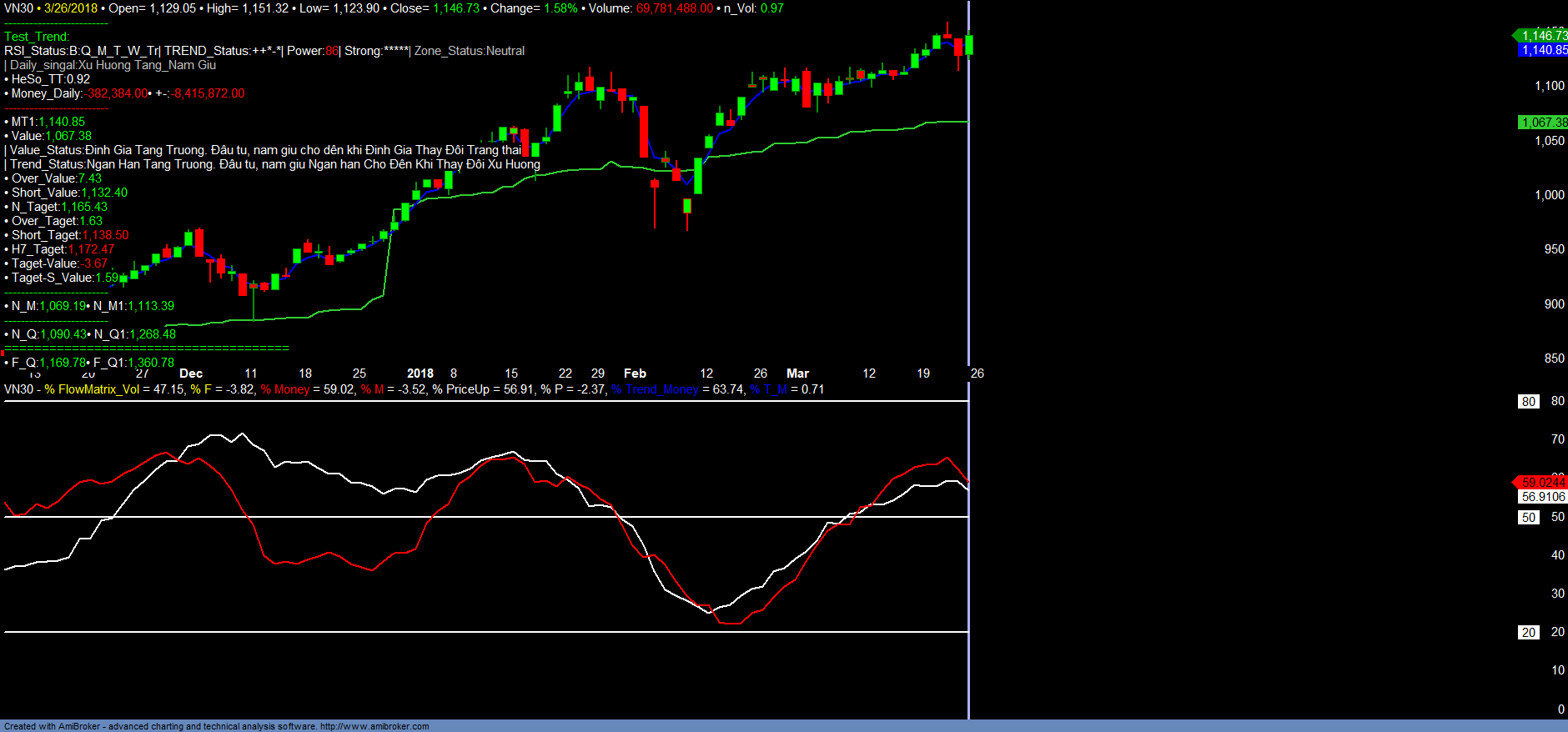
Task: Select the 2018 label on date axis
Action: click(x=420, y=374)
